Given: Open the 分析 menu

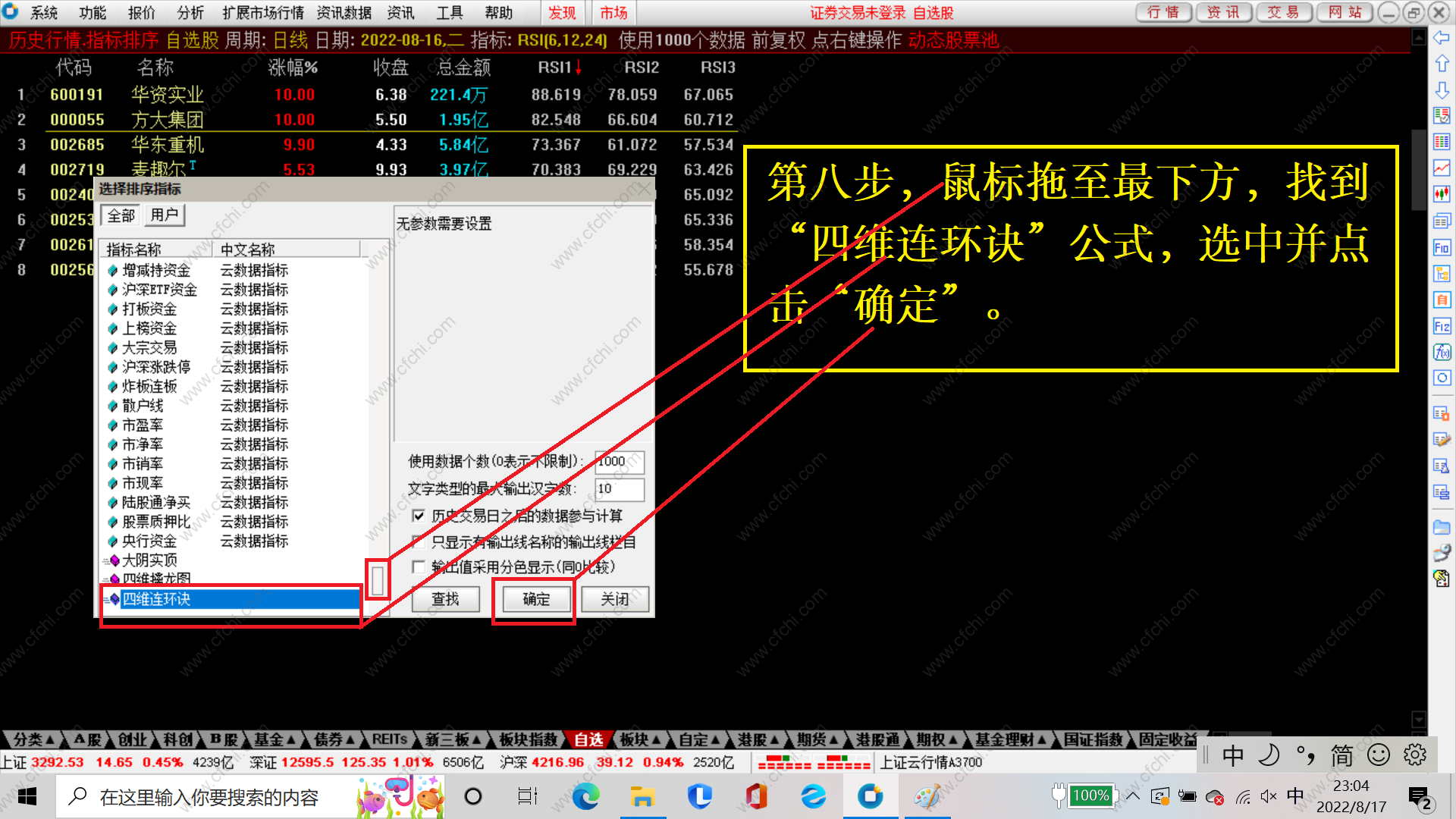Looking at the screenshot, I should point(190,13).
